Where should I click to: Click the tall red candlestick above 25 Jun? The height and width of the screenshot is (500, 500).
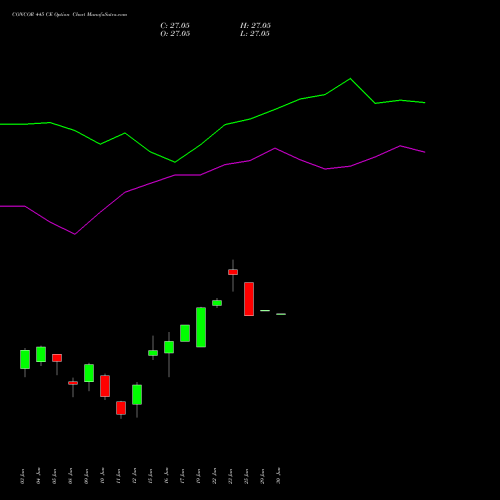point(249,299)
